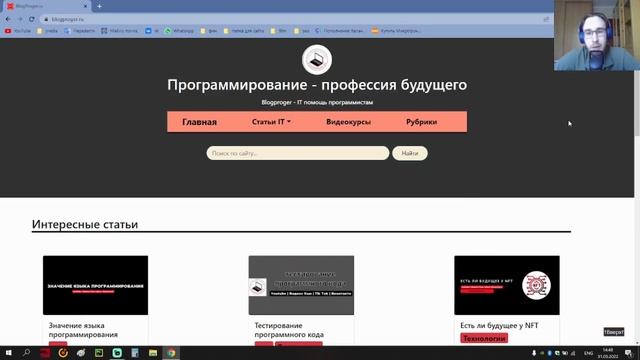
Task: Click the 'Технологии' category tag
Action: click(484, 338)
